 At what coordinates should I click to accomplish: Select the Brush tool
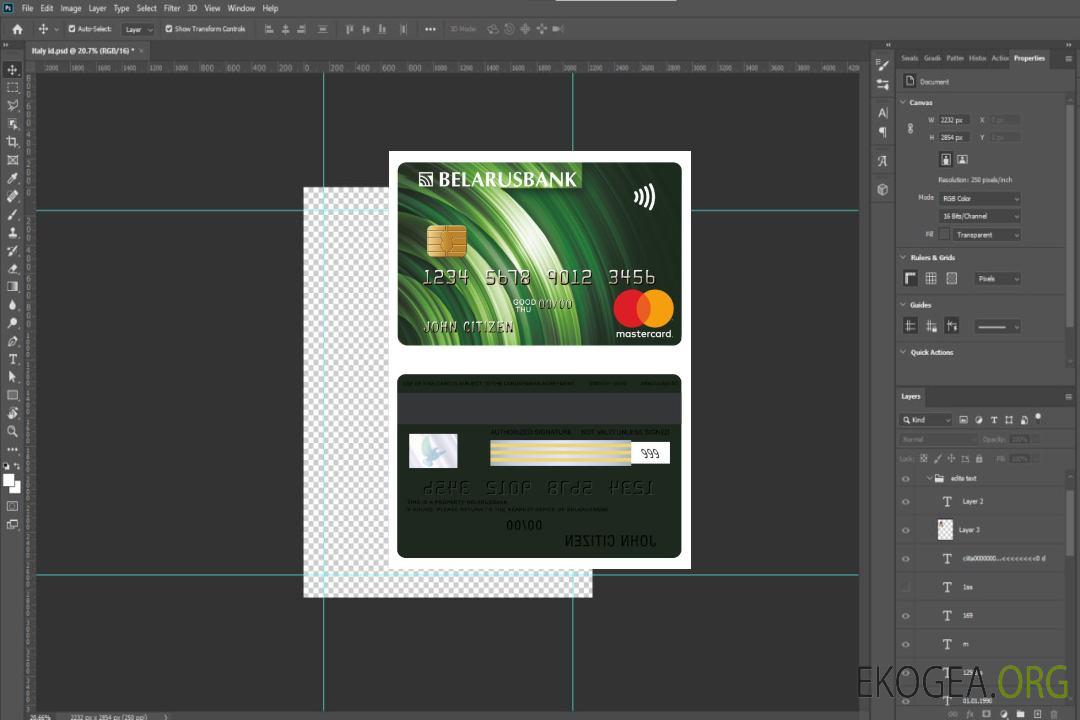tap(12, 214)
